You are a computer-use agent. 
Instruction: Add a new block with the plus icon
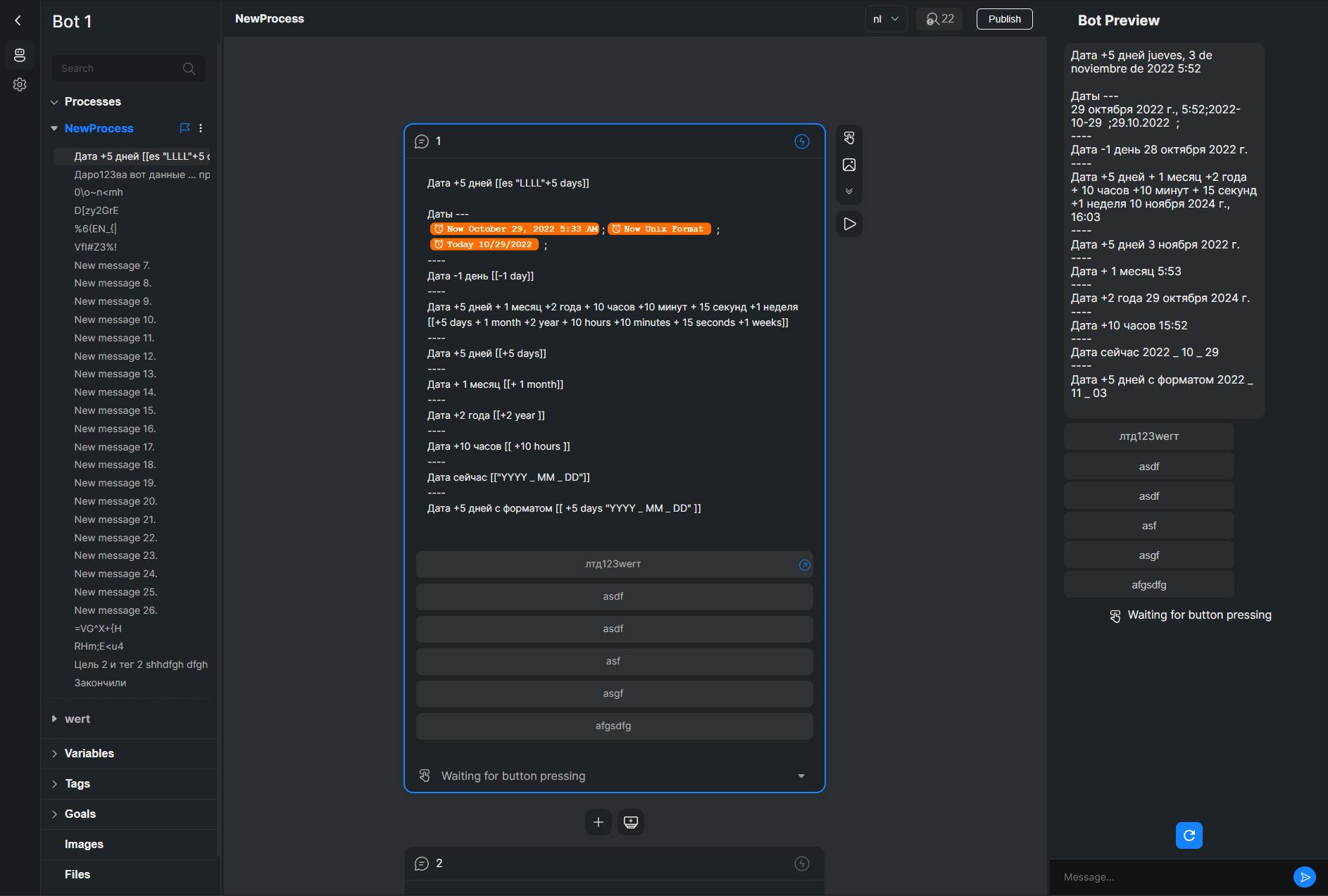[597, 821]
